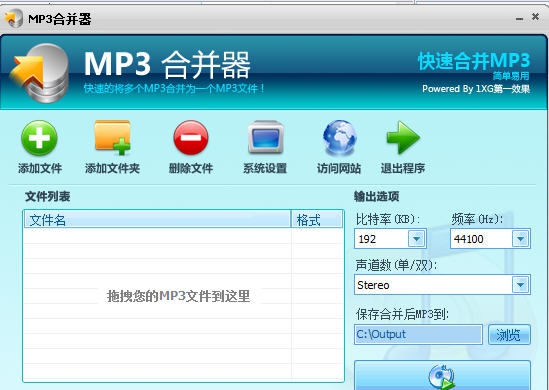Click the 文件名 column header
Viewport: 549px width, 390px height.
coord(157,220)
